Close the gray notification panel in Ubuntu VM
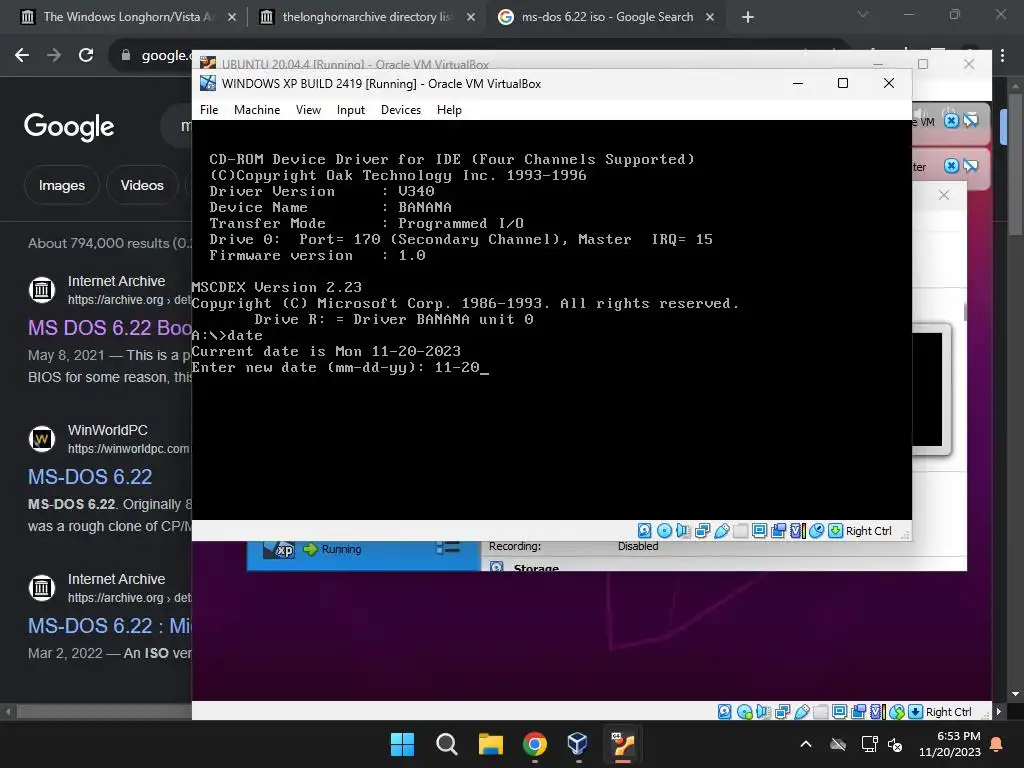This screenshot has height=768, width=1024. (944, 195)
